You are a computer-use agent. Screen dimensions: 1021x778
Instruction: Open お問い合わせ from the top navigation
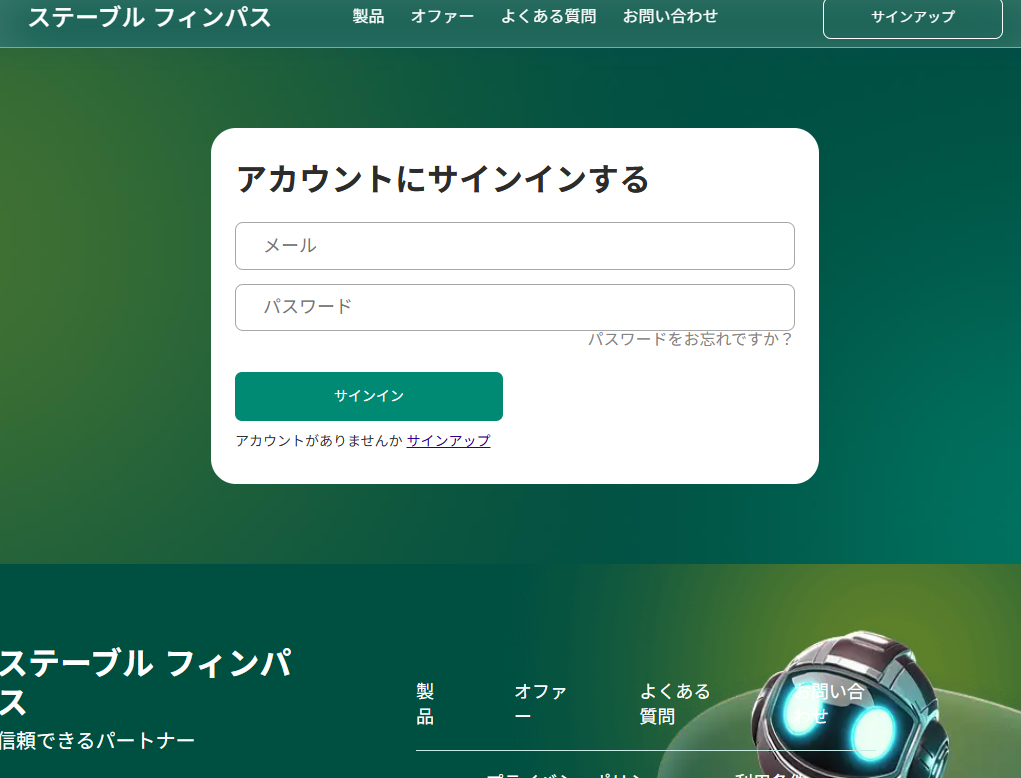coord(670,16)
